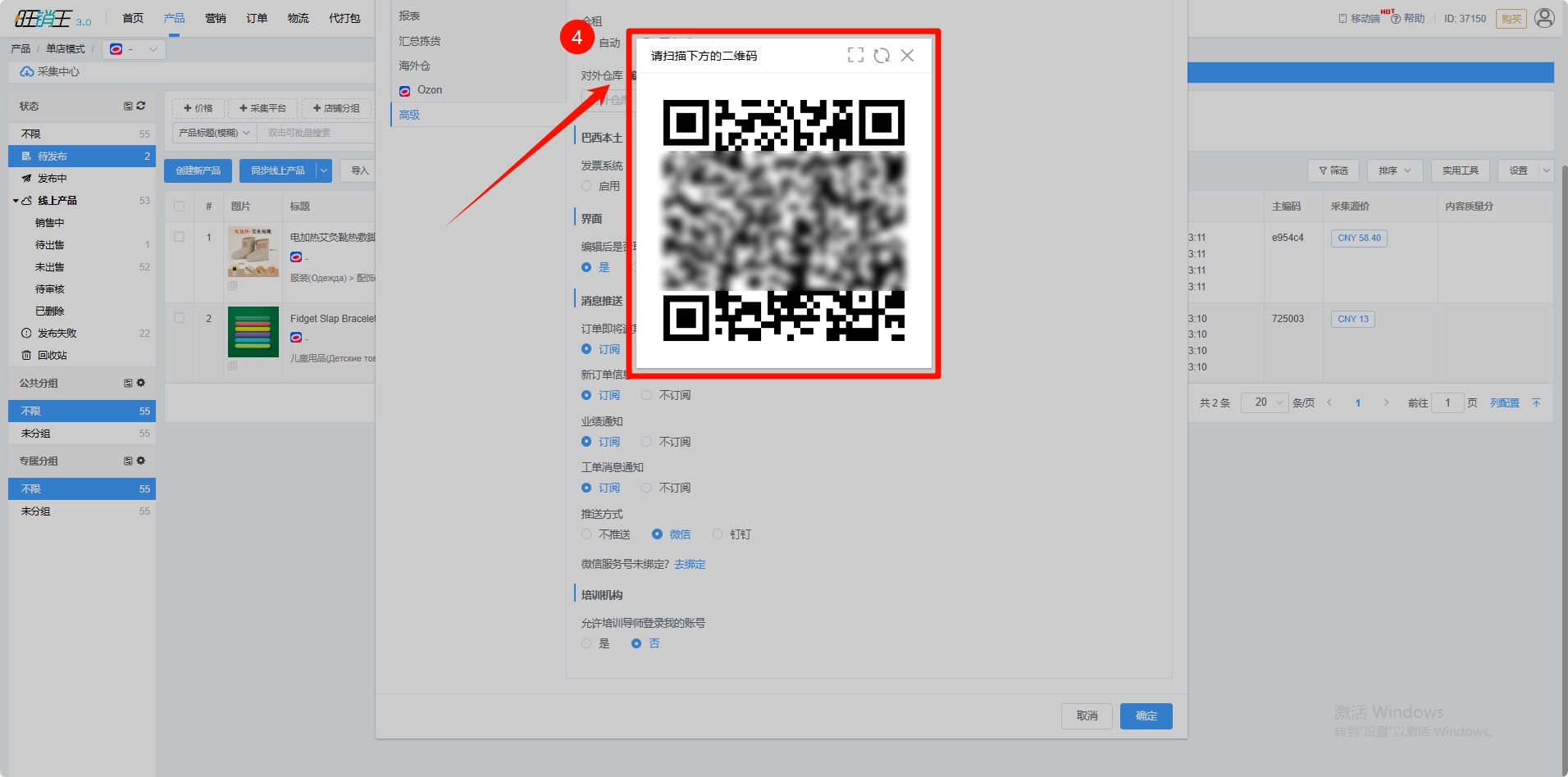This screenshot has width=1568, height=777.
Task: Click the 采集中心 cloud icon
Action: [x=27, y=72]
